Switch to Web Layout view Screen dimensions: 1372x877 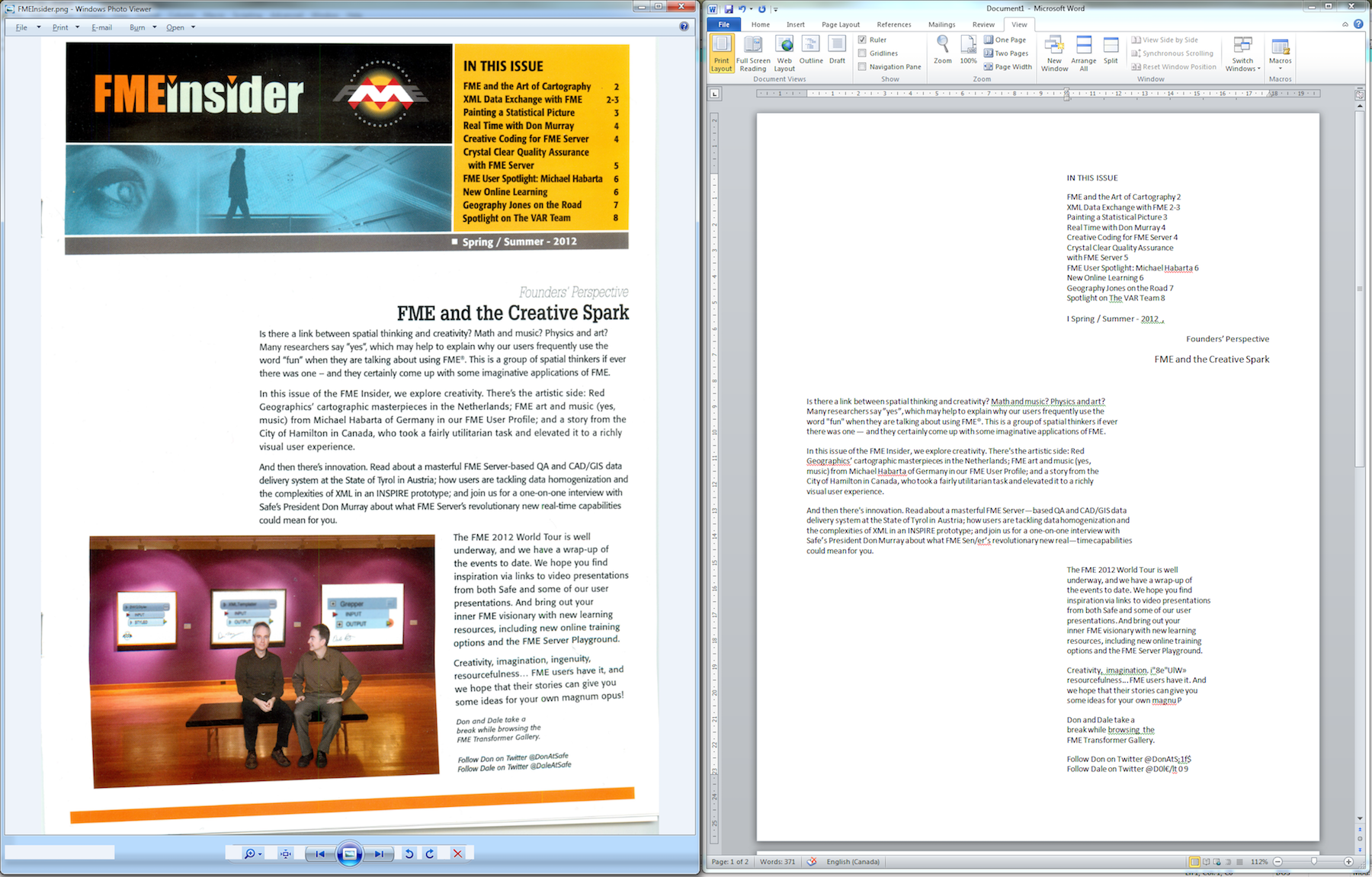click(x=784, y=53)
